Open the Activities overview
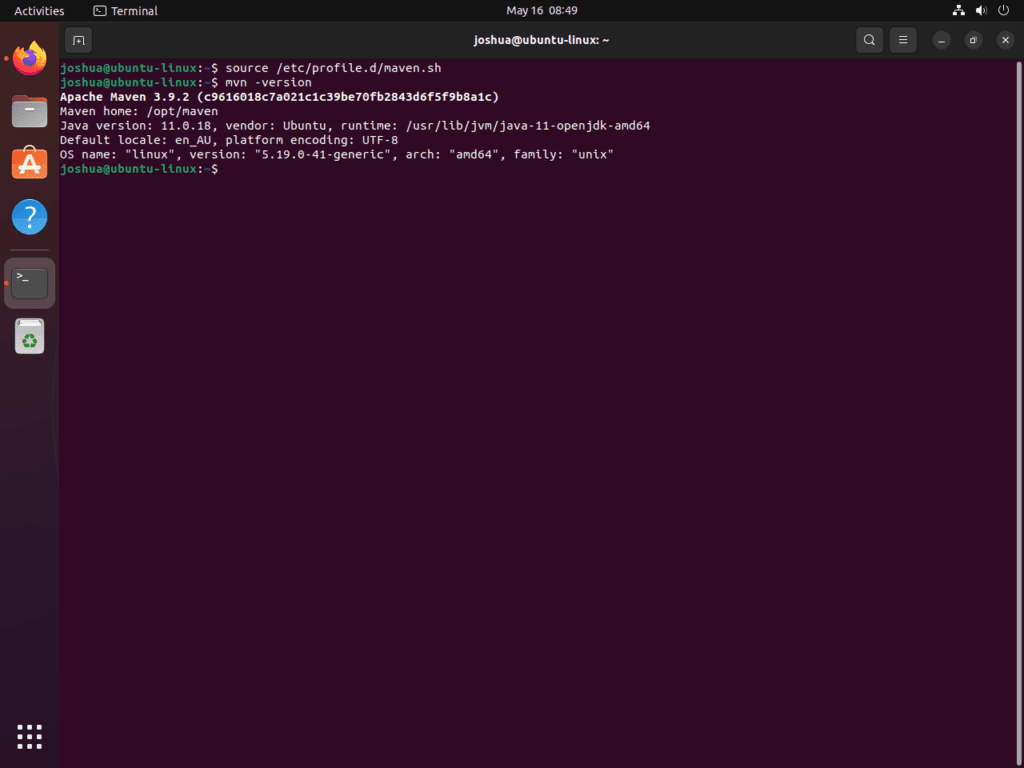1024x768 pixels. click(38, 10)
